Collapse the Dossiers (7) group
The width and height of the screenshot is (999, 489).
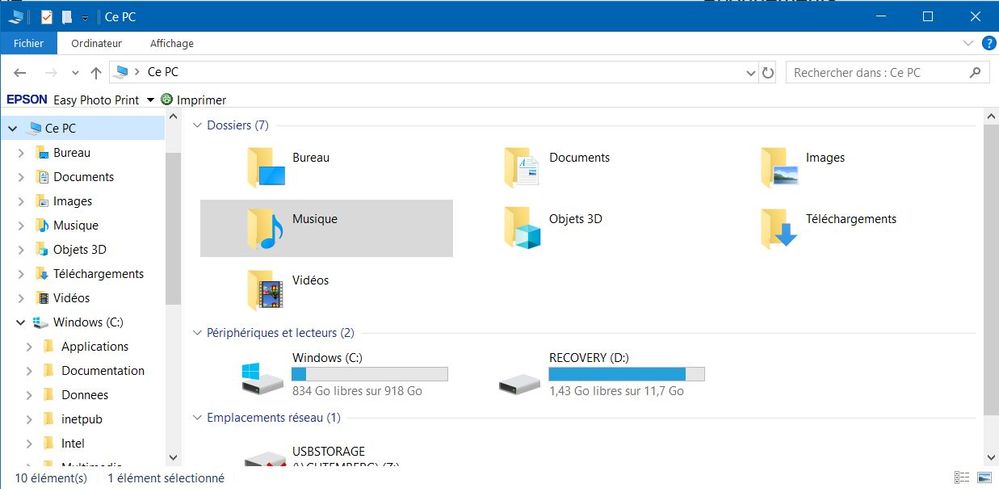[x=196, y=126]
